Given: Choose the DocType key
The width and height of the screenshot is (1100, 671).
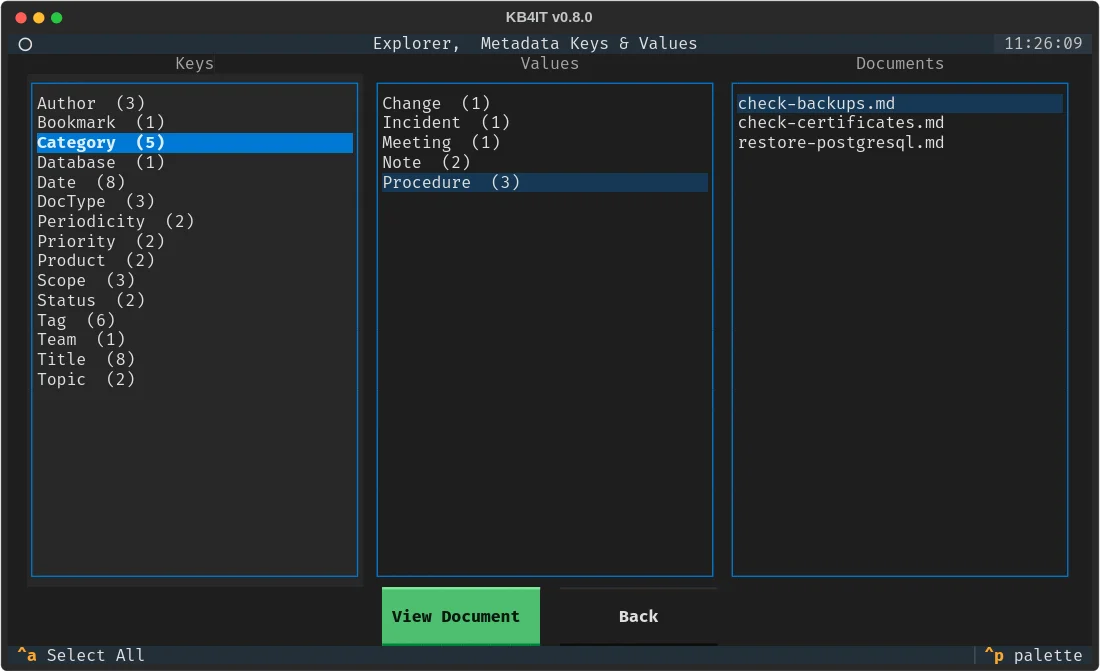Looking at the screenshot, I should (x=194, y=201).
